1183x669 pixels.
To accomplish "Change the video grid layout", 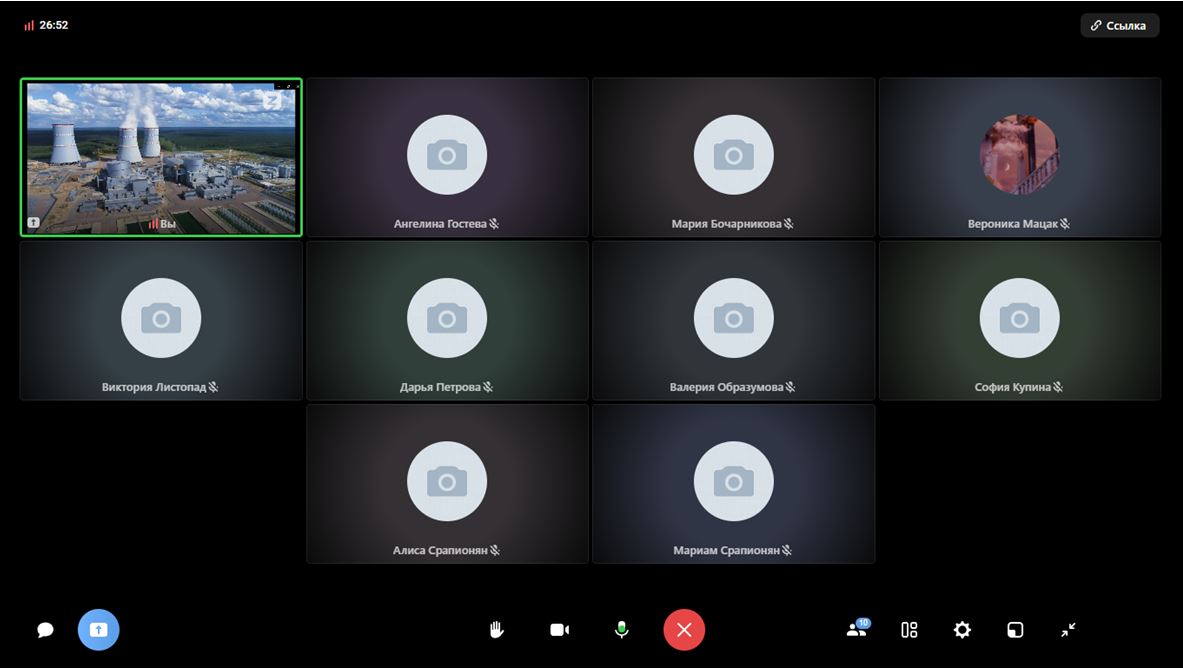I will point(909,630).
